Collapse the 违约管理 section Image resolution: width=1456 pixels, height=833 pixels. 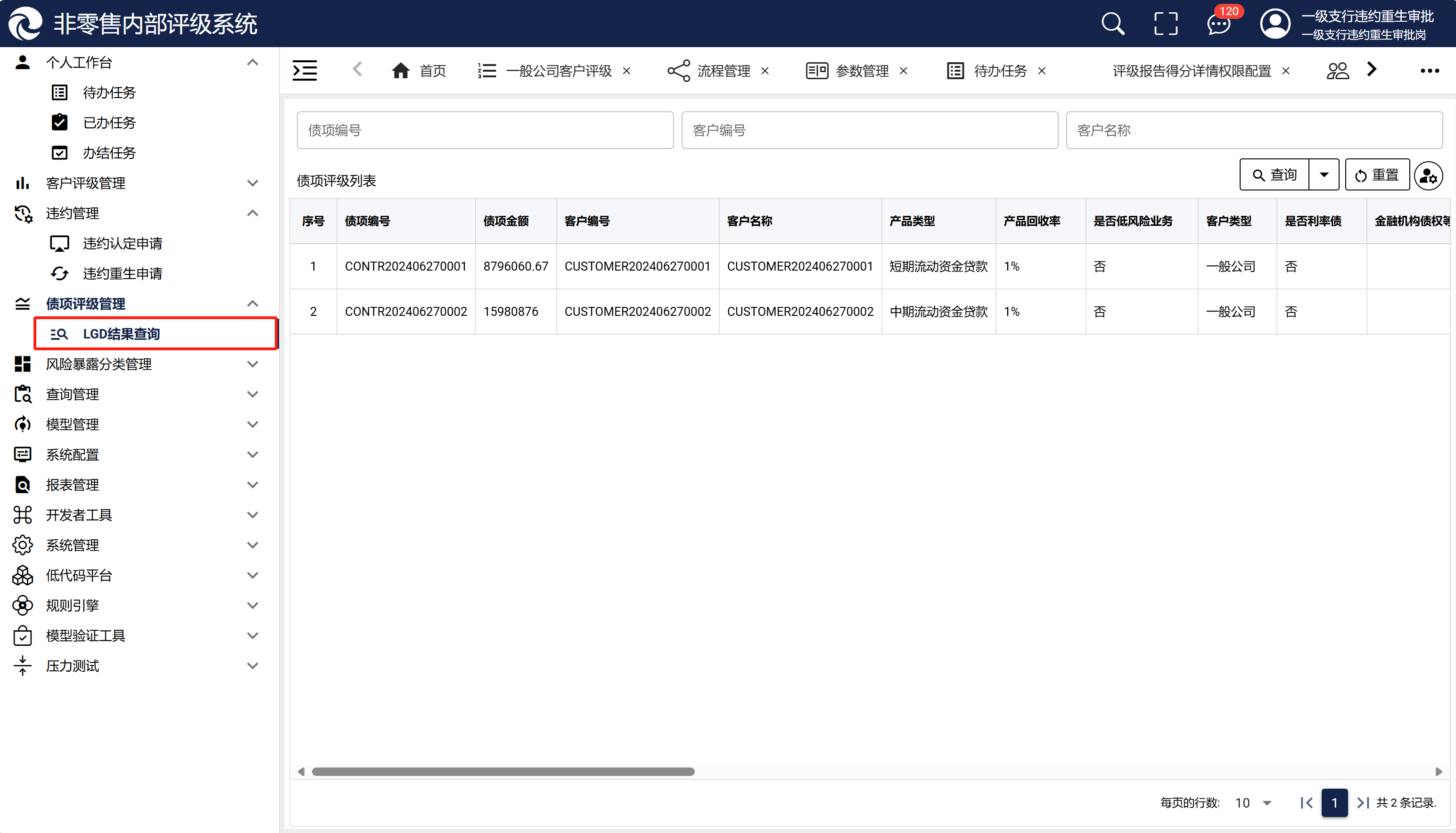[252, 214]
